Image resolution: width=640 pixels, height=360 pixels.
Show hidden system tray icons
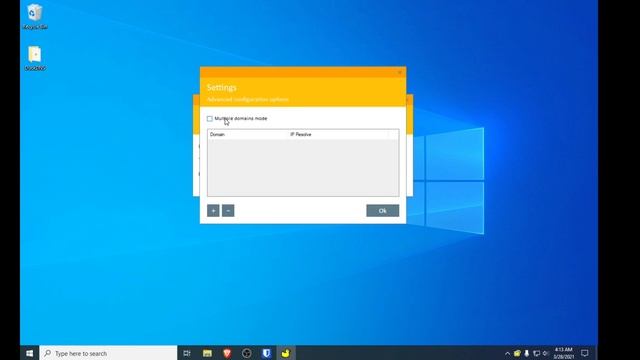[x=507, y=353]
